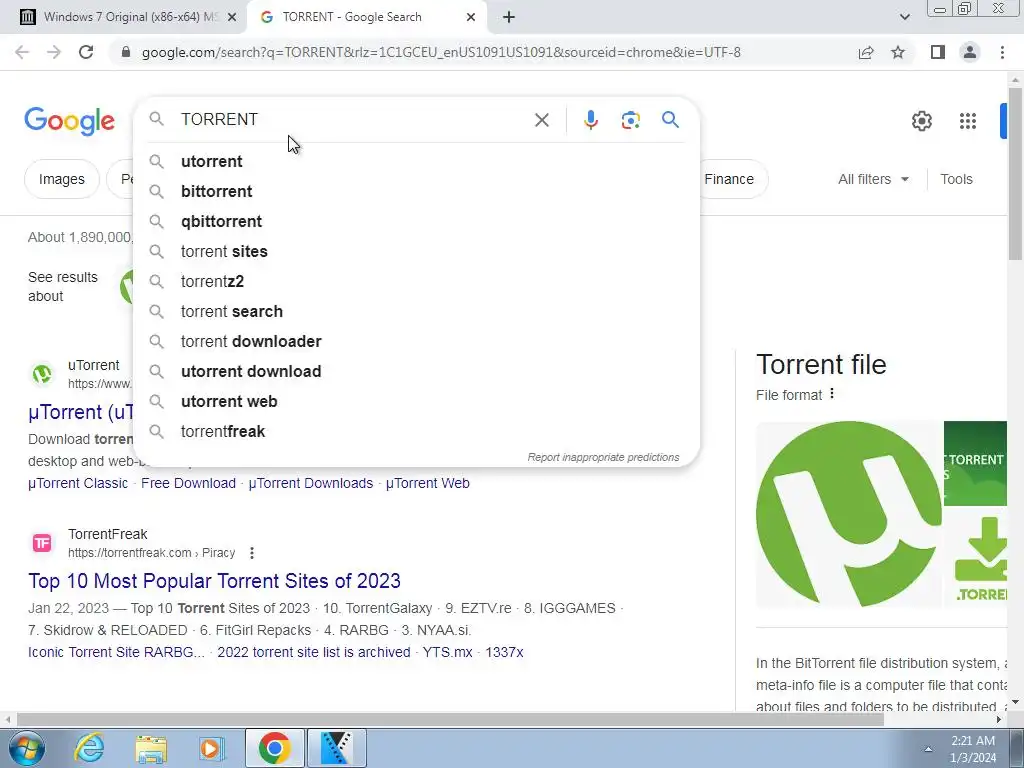Select the Images filter tab

62,179
